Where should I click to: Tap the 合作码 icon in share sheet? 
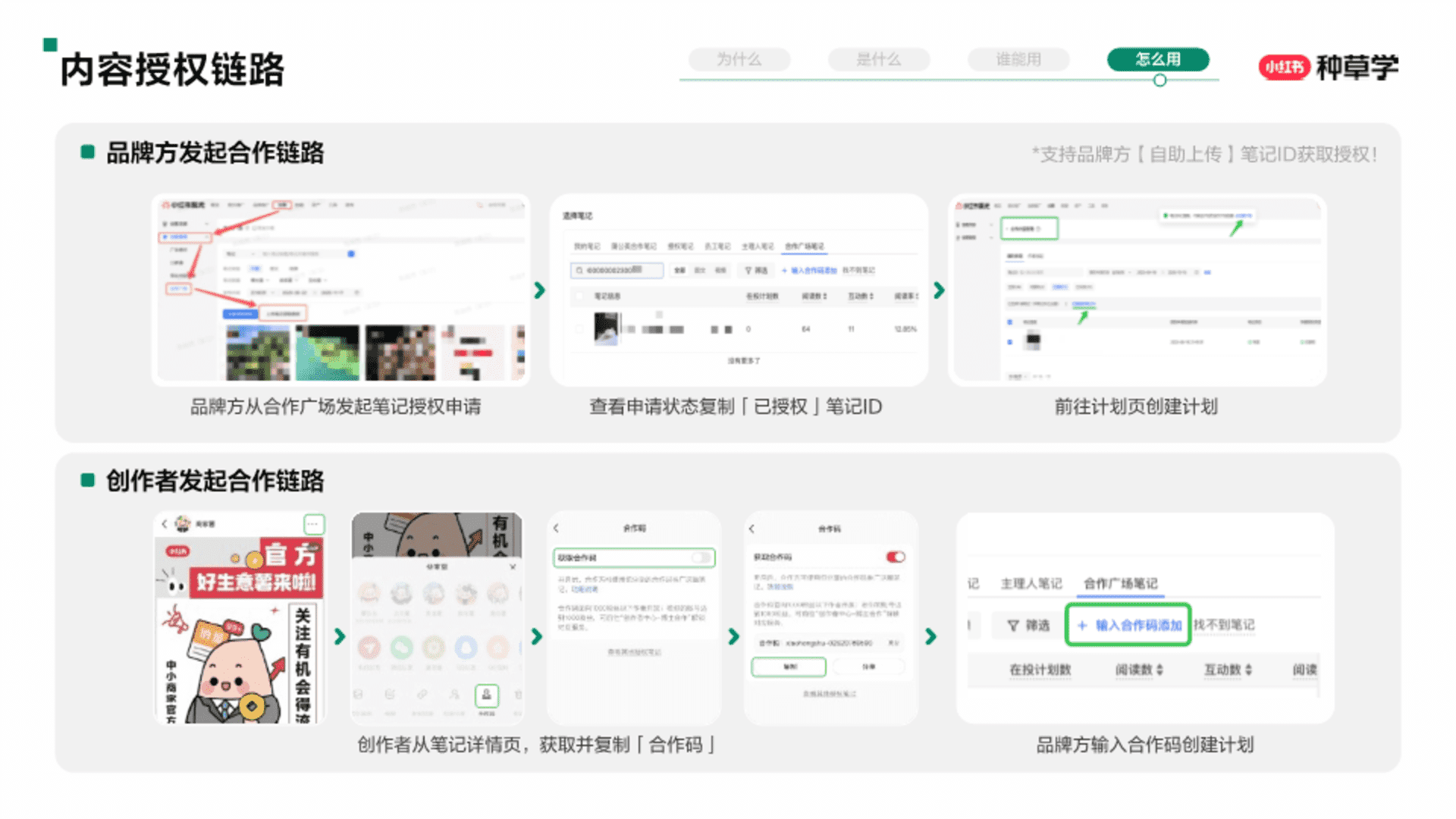(487, 695)
